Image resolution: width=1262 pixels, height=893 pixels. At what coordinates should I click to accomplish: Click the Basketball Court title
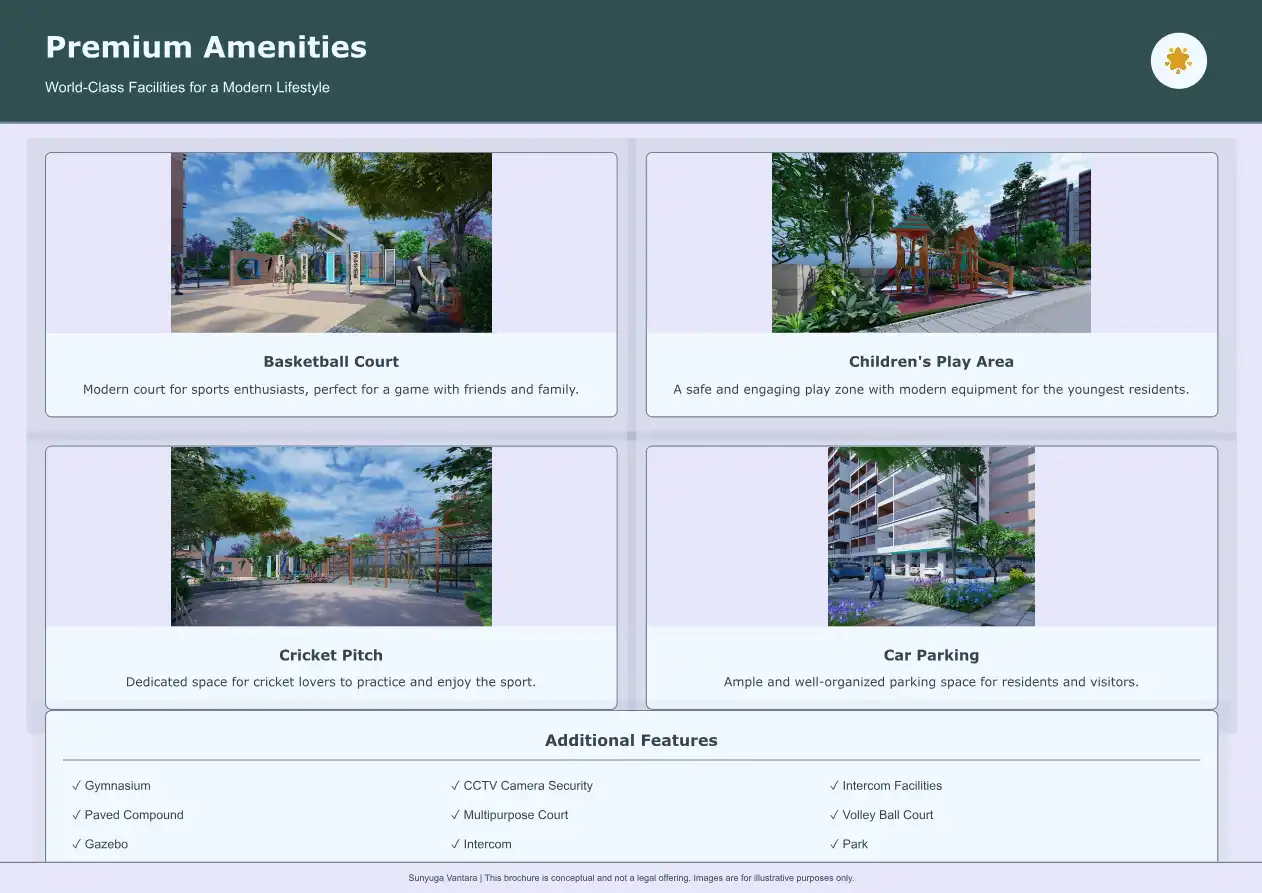point(331,362)
